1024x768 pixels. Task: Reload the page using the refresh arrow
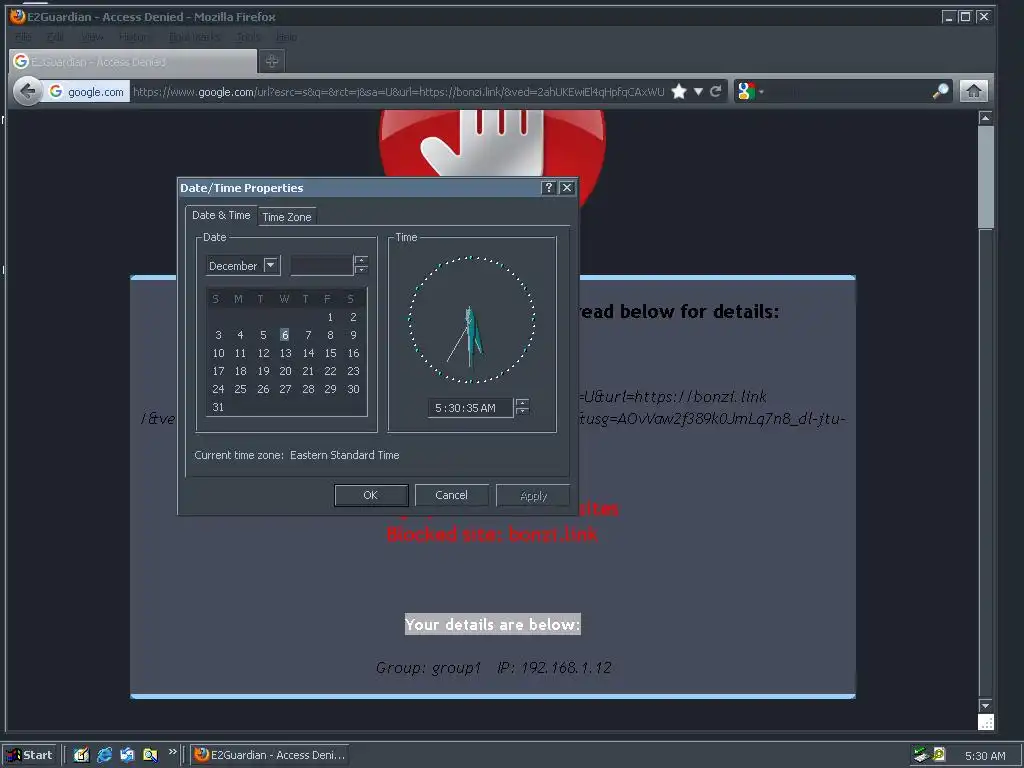[716, 91]
